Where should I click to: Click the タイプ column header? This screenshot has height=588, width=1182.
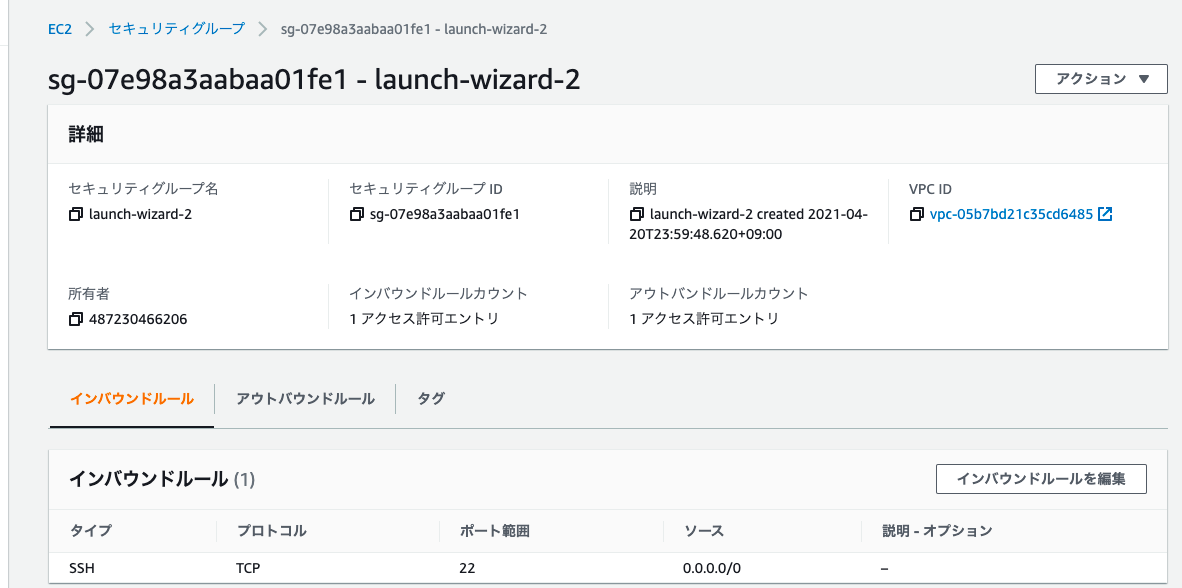tap(90, 531)
